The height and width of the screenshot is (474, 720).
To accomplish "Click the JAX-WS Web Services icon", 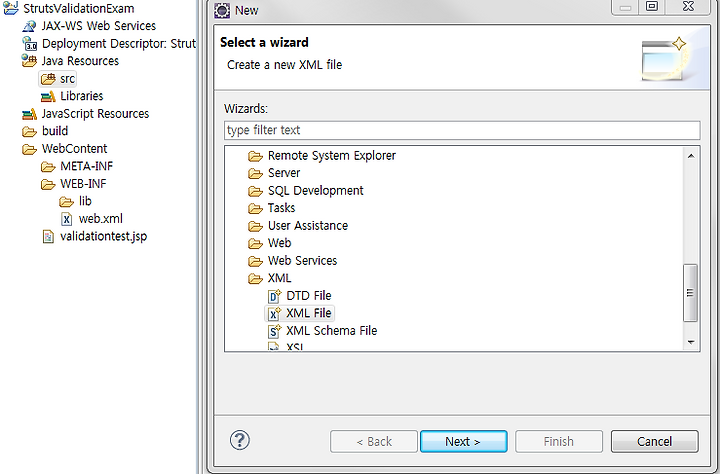I will tap(29, 26).
